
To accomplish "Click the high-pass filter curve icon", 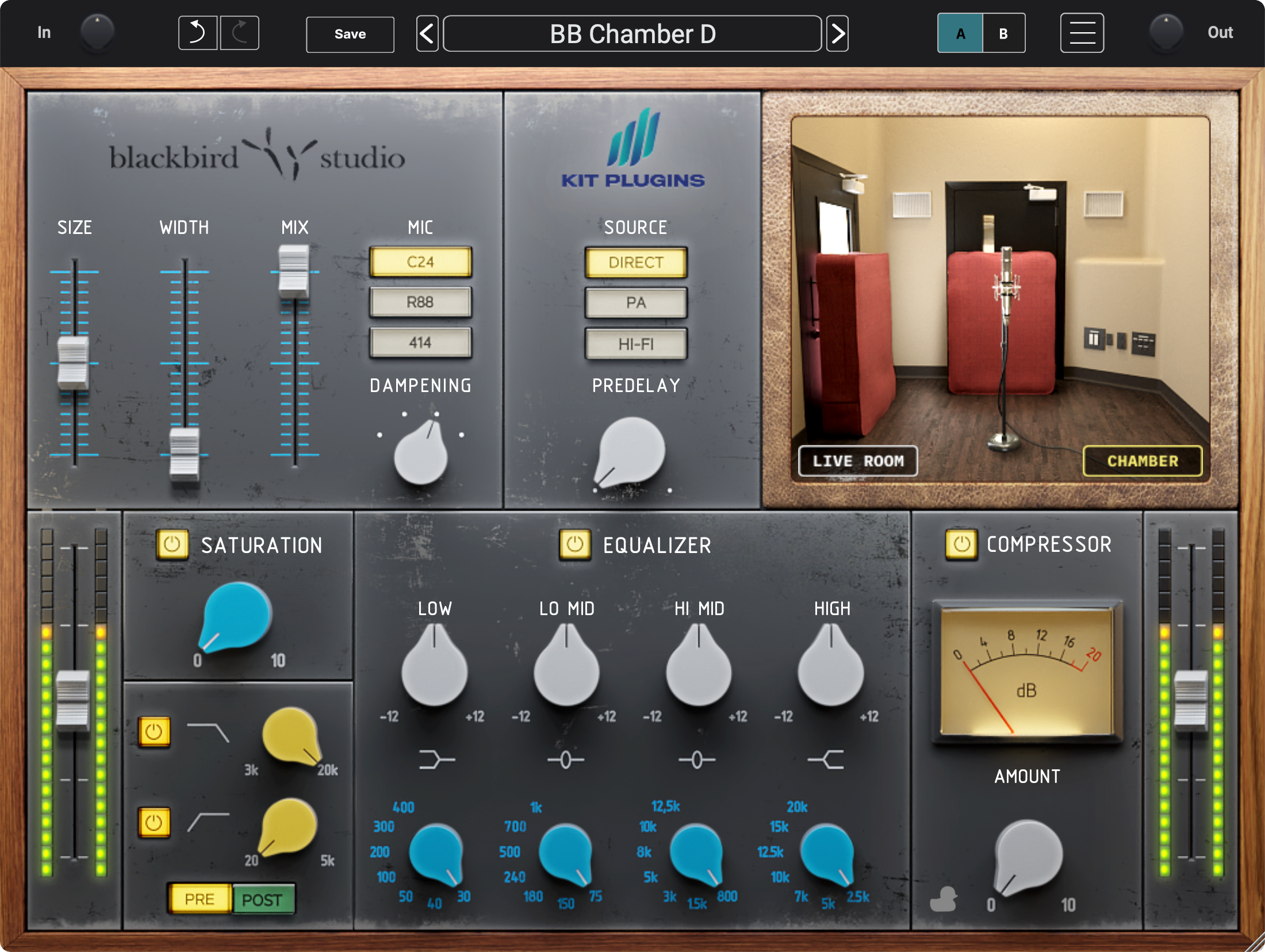I will (x=208, y=822).
